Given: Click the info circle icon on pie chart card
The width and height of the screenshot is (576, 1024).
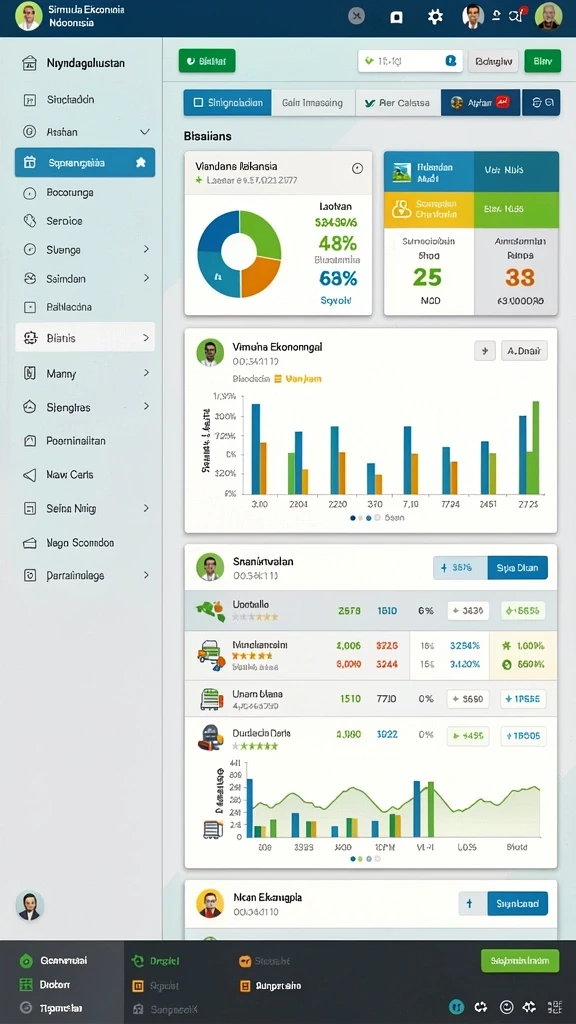Looking at the screenshot, I should (x=357, y=168).
